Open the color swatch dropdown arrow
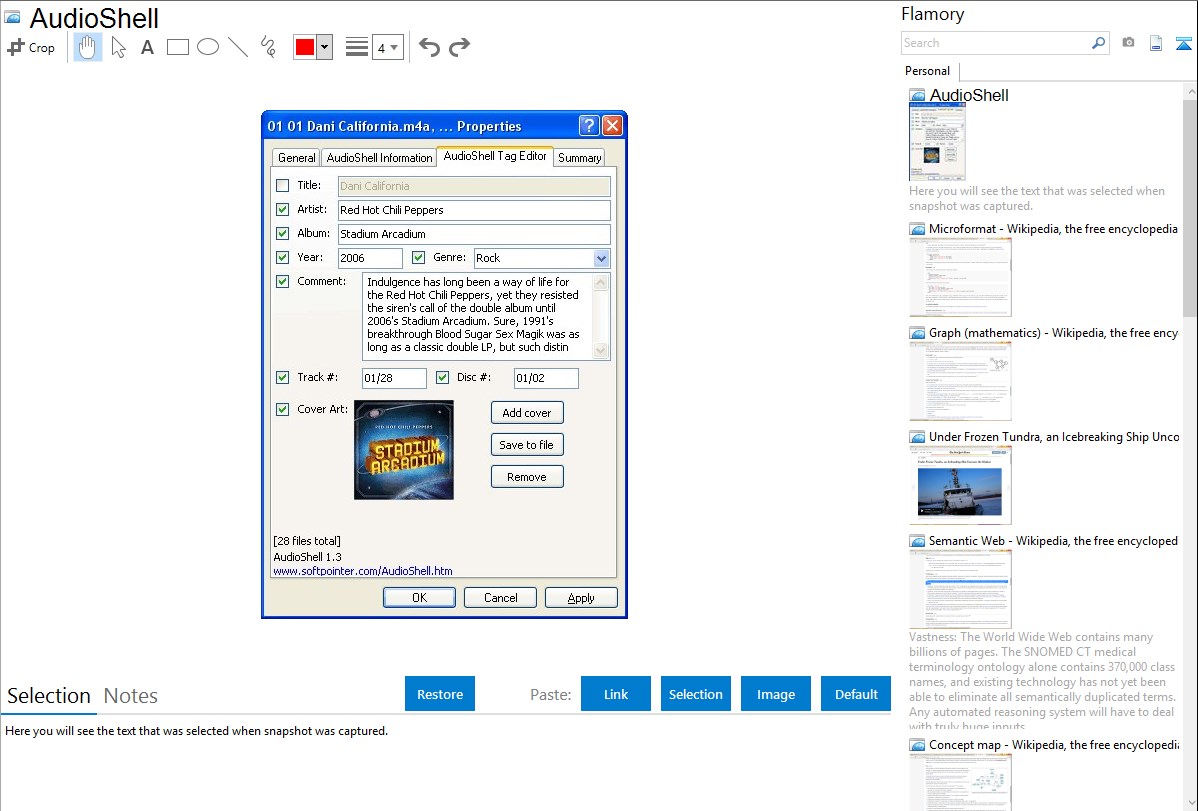Screen dimensions: 1198x811 point(325,47)
